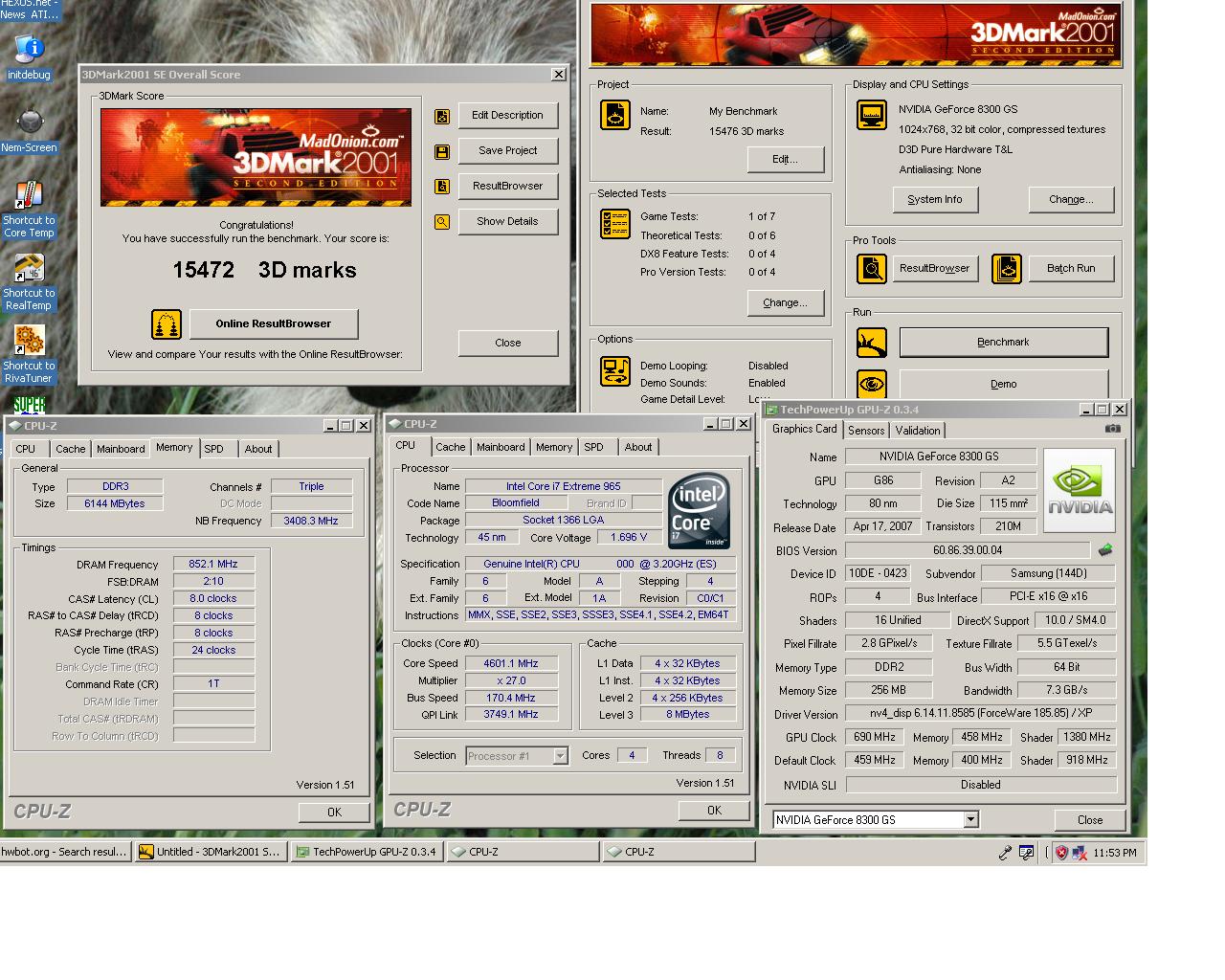The height and width of the screenshot is (980, 1225).
Task: Click the Options section icon in 3DMark
Action: [615, 371]
